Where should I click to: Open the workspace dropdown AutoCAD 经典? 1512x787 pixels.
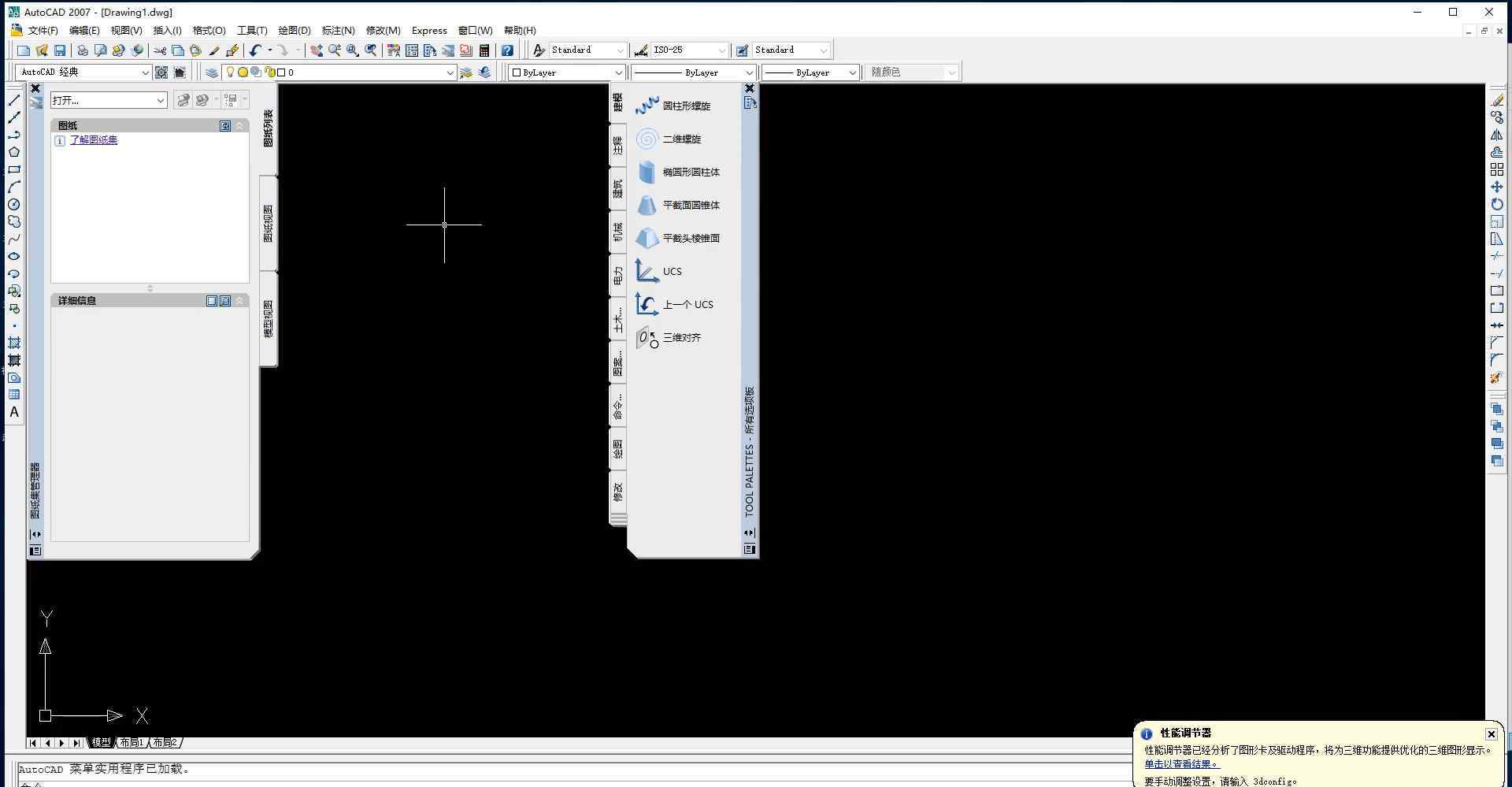(83, 72)
